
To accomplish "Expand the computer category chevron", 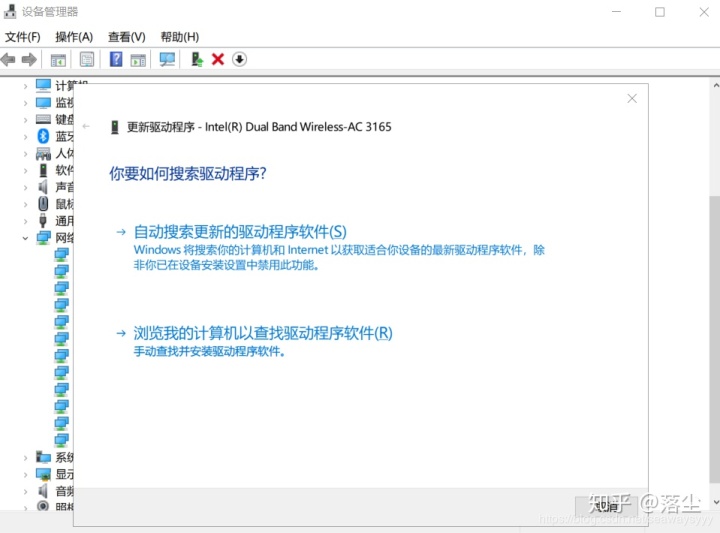I will (x=26, y=86).
